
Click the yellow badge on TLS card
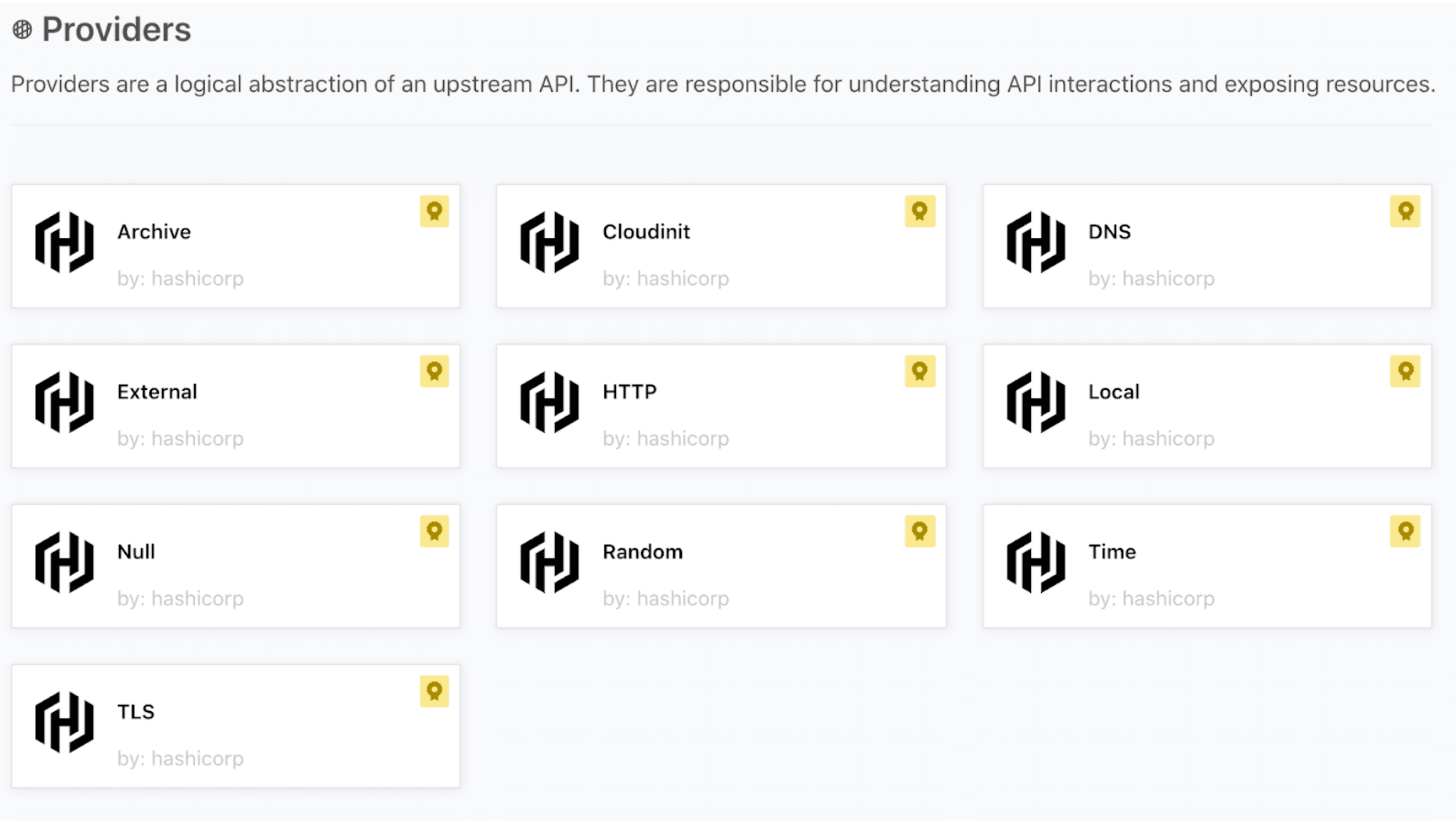pos(434,692)
